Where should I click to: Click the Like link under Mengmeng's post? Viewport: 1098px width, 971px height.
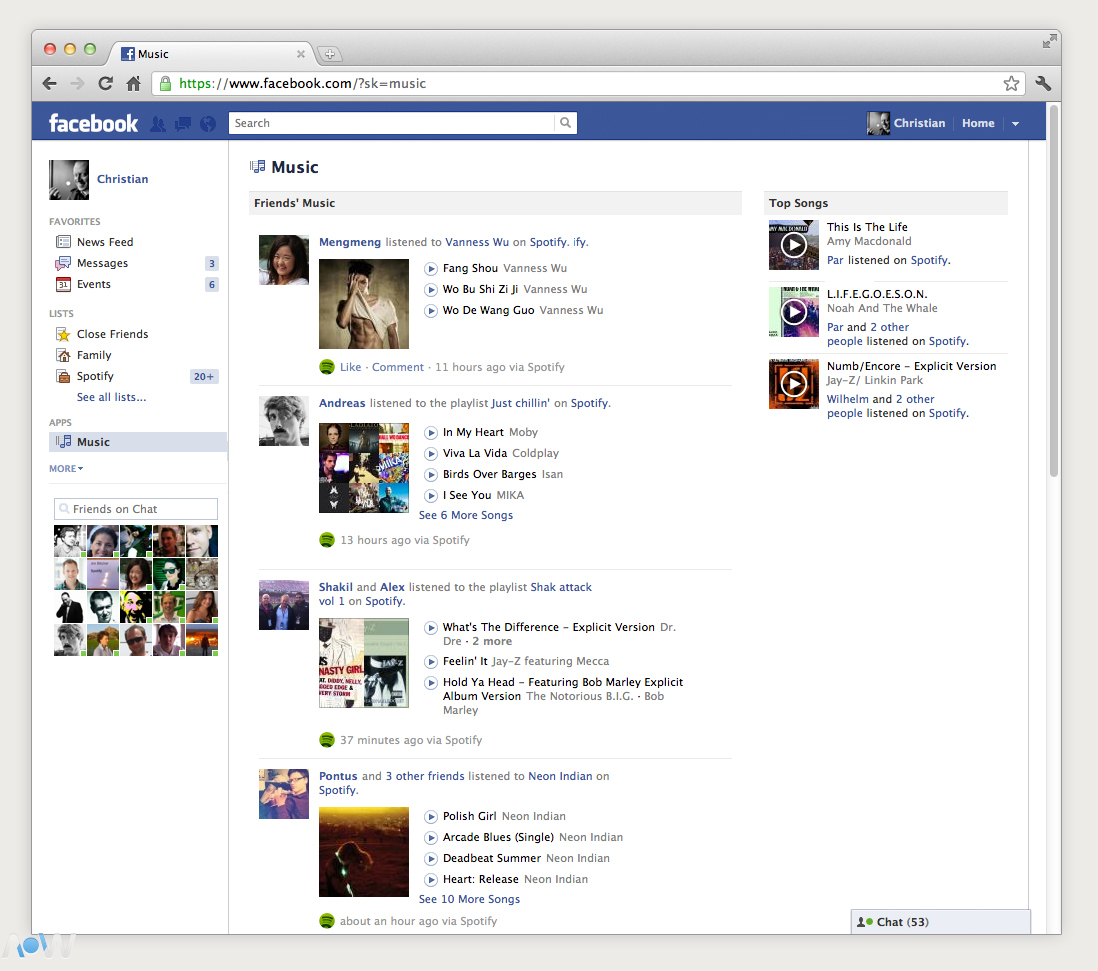tap(350, 367)
